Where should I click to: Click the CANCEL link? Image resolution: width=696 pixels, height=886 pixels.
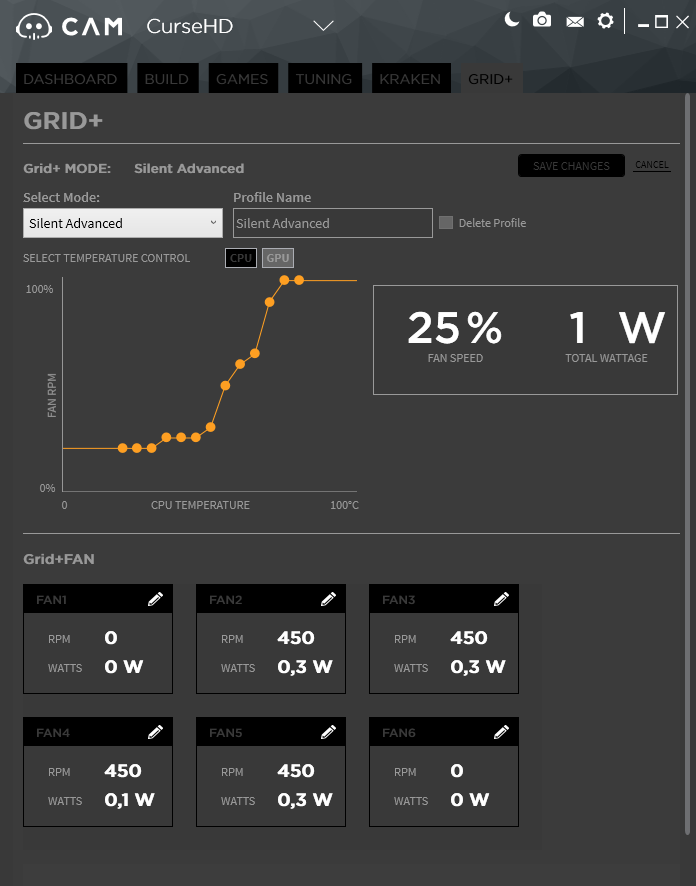coord(651,165)
